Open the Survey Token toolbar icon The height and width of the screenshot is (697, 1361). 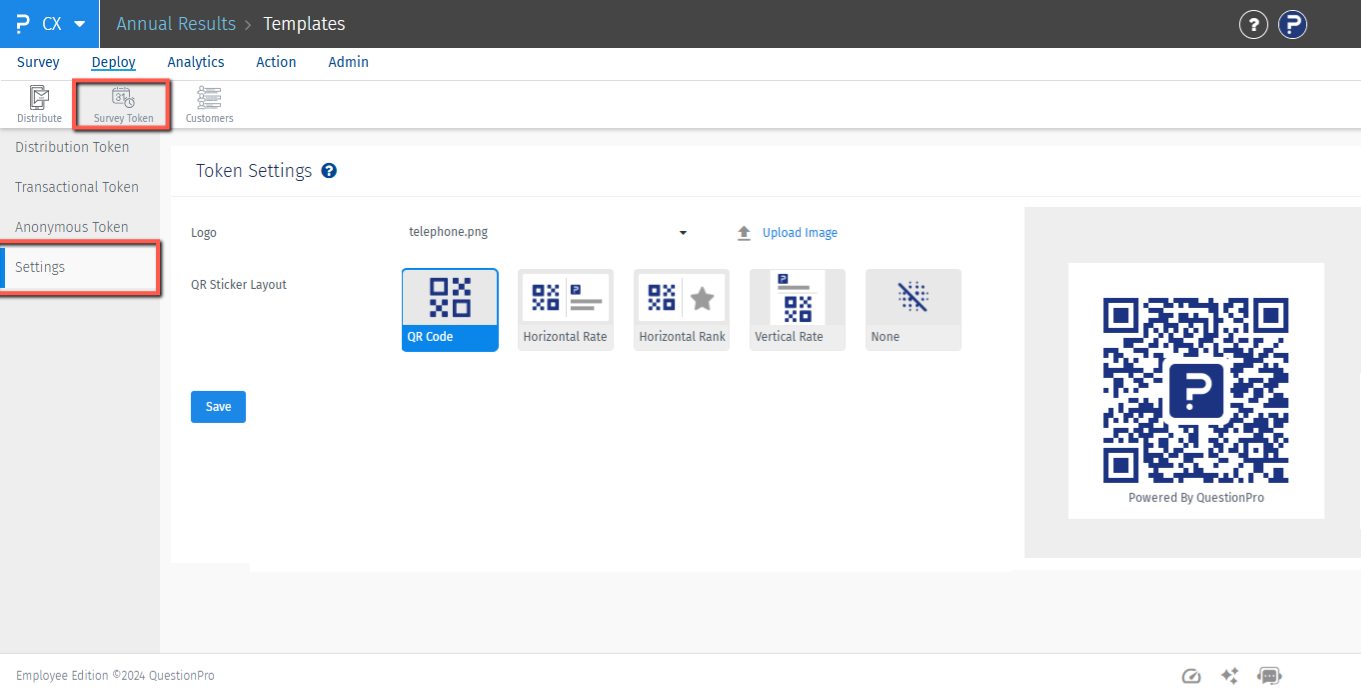[x=124, y=105]
